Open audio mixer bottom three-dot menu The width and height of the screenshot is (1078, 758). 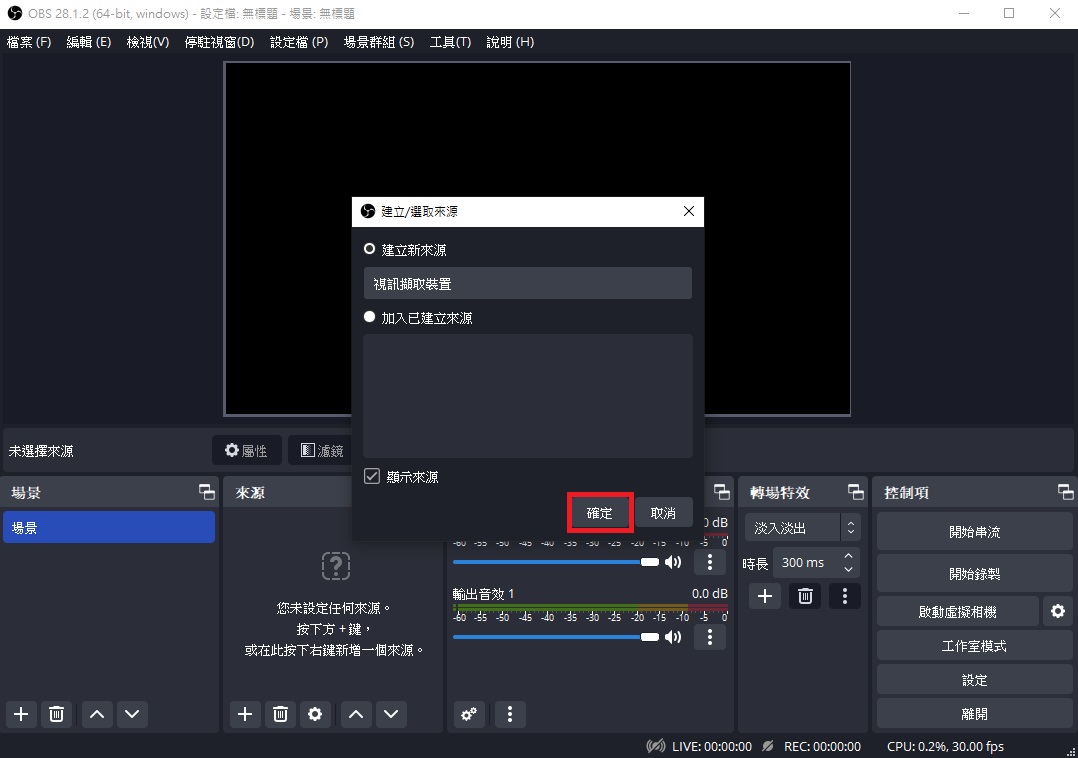tap(509, 714)
